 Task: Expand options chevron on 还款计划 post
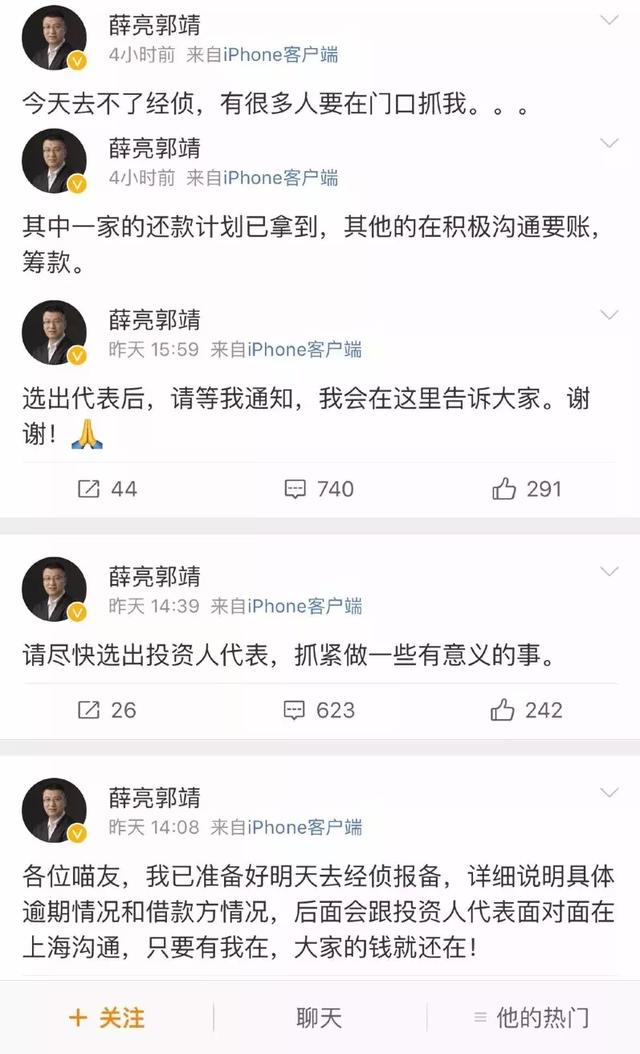tap(609, 143)
